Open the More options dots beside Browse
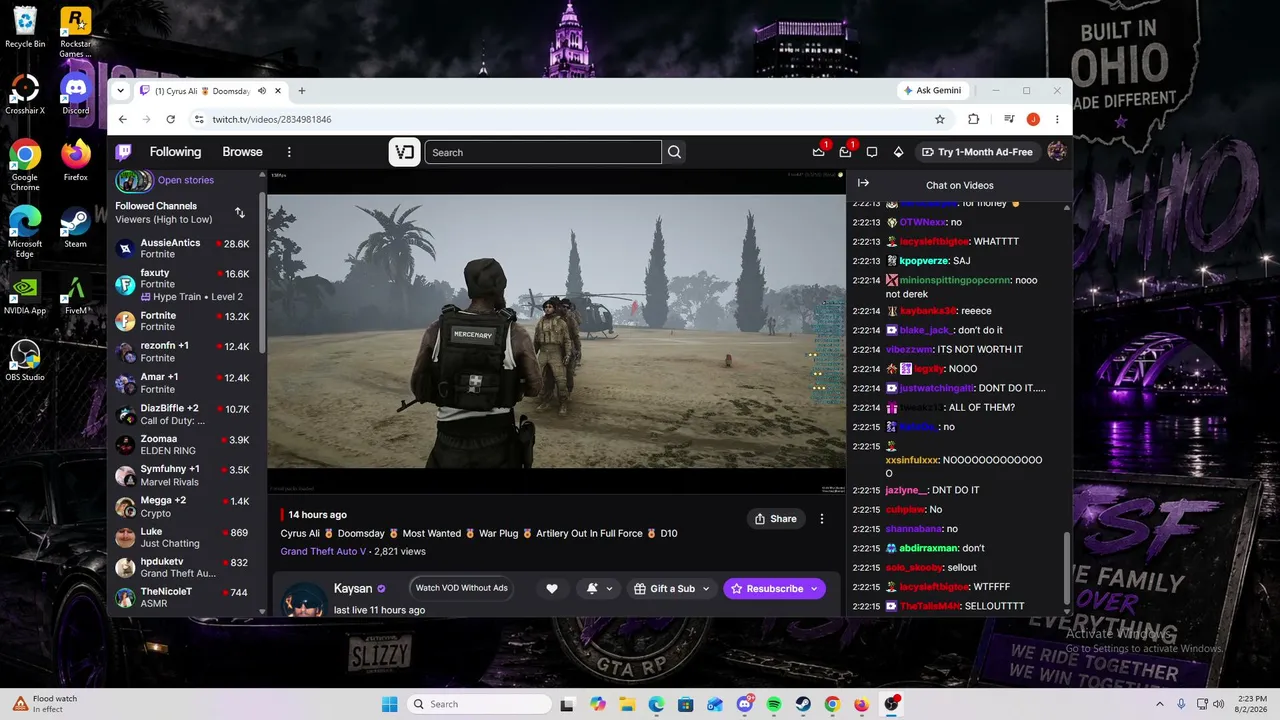Screen dimensions: 1280x720 [x=289, y=152]
